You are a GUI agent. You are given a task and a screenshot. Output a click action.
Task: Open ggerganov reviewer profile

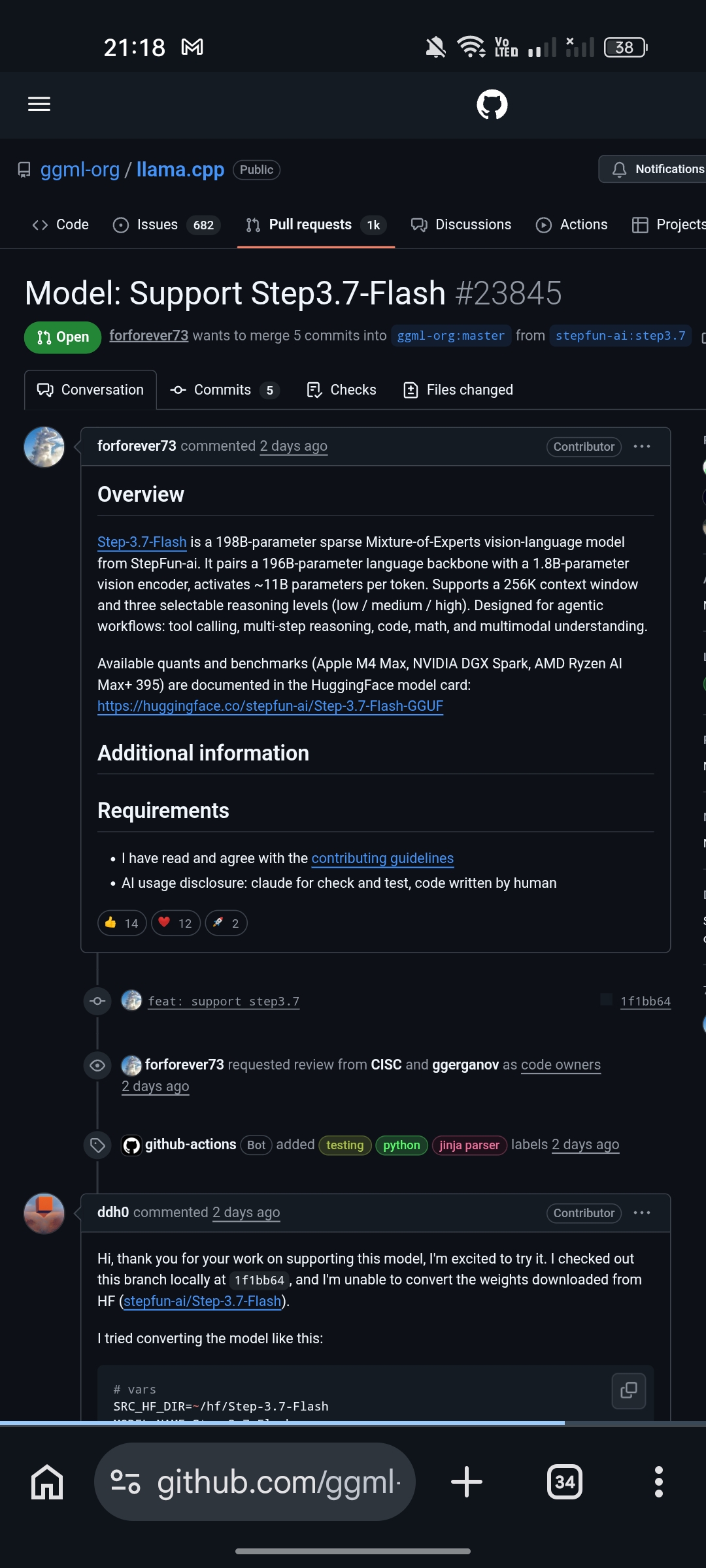[x=465, y=1065]
